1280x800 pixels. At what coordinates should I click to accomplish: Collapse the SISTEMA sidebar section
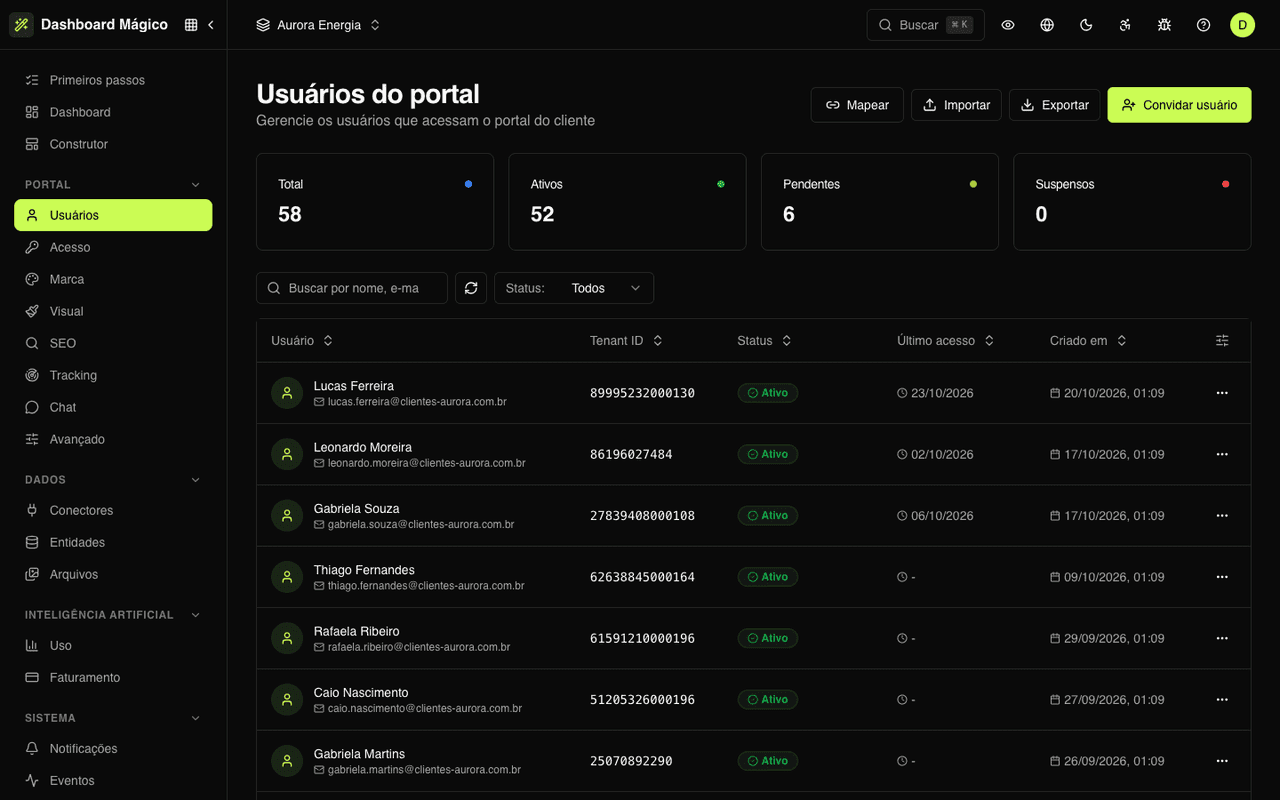tap(196, 718)
